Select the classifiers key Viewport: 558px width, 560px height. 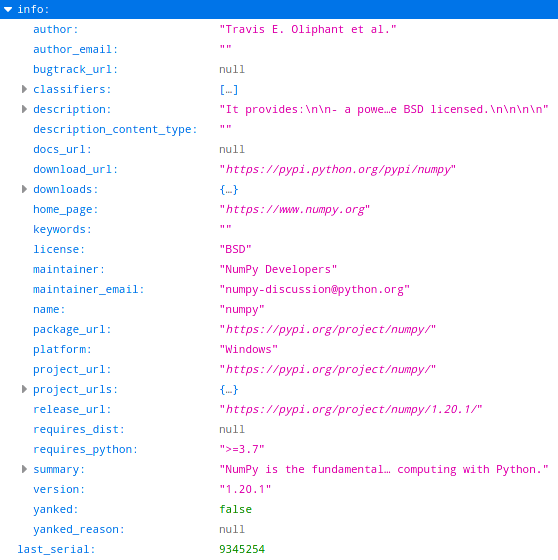pos(72,89)
